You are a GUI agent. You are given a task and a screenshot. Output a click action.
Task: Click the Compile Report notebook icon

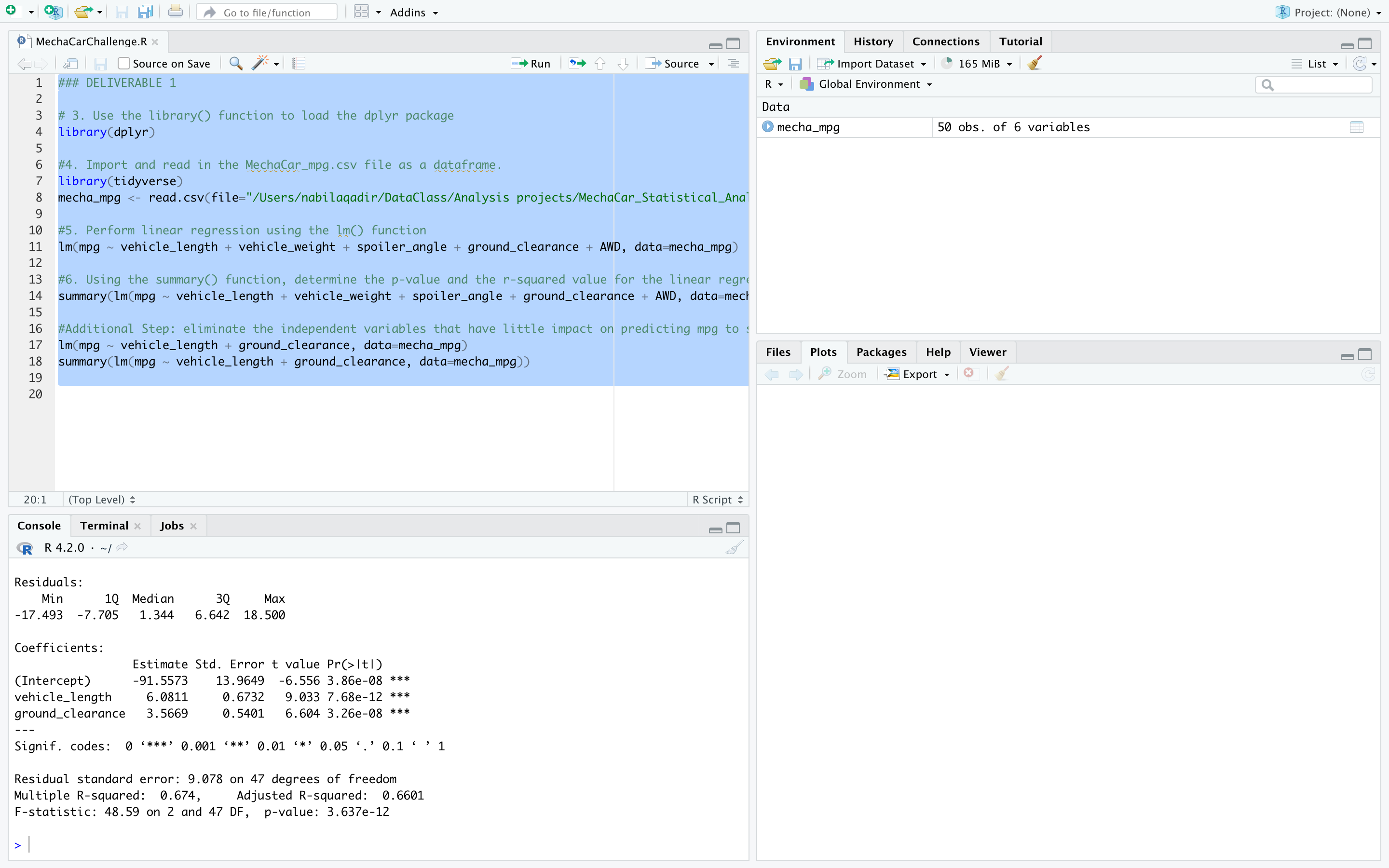pyautogui.click(x=299, y=63)
